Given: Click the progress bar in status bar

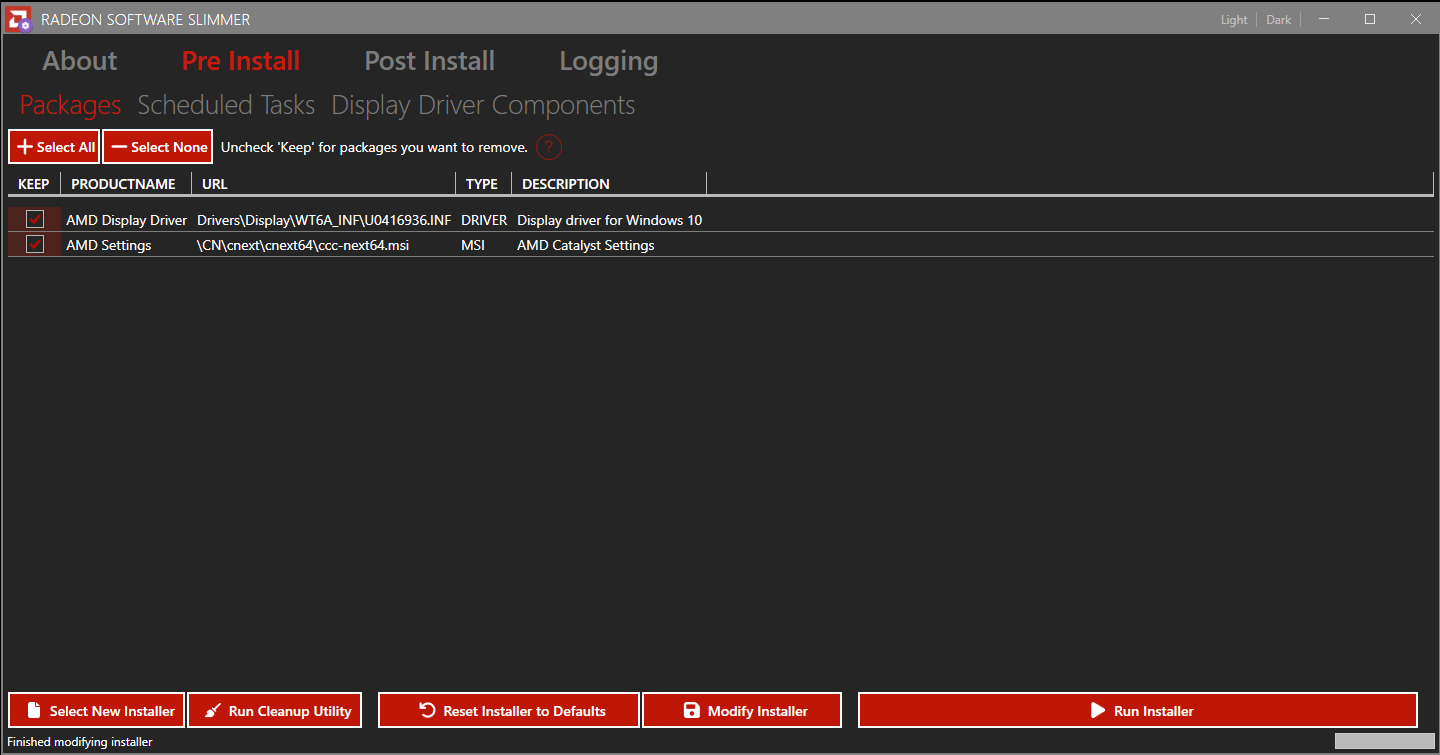Looking at the screenshot, I should tap(1384, 741).
